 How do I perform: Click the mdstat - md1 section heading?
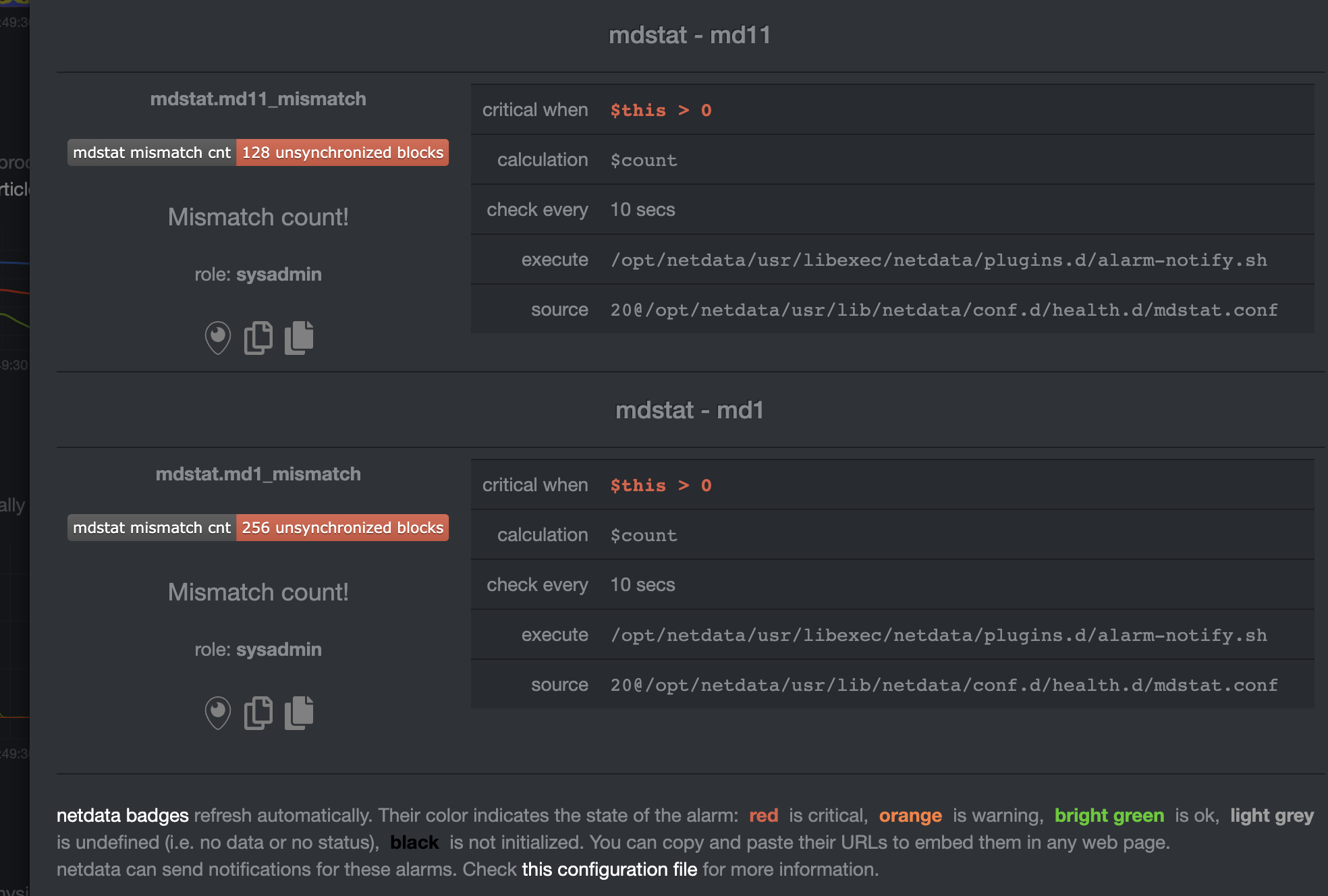coord(689,410)
